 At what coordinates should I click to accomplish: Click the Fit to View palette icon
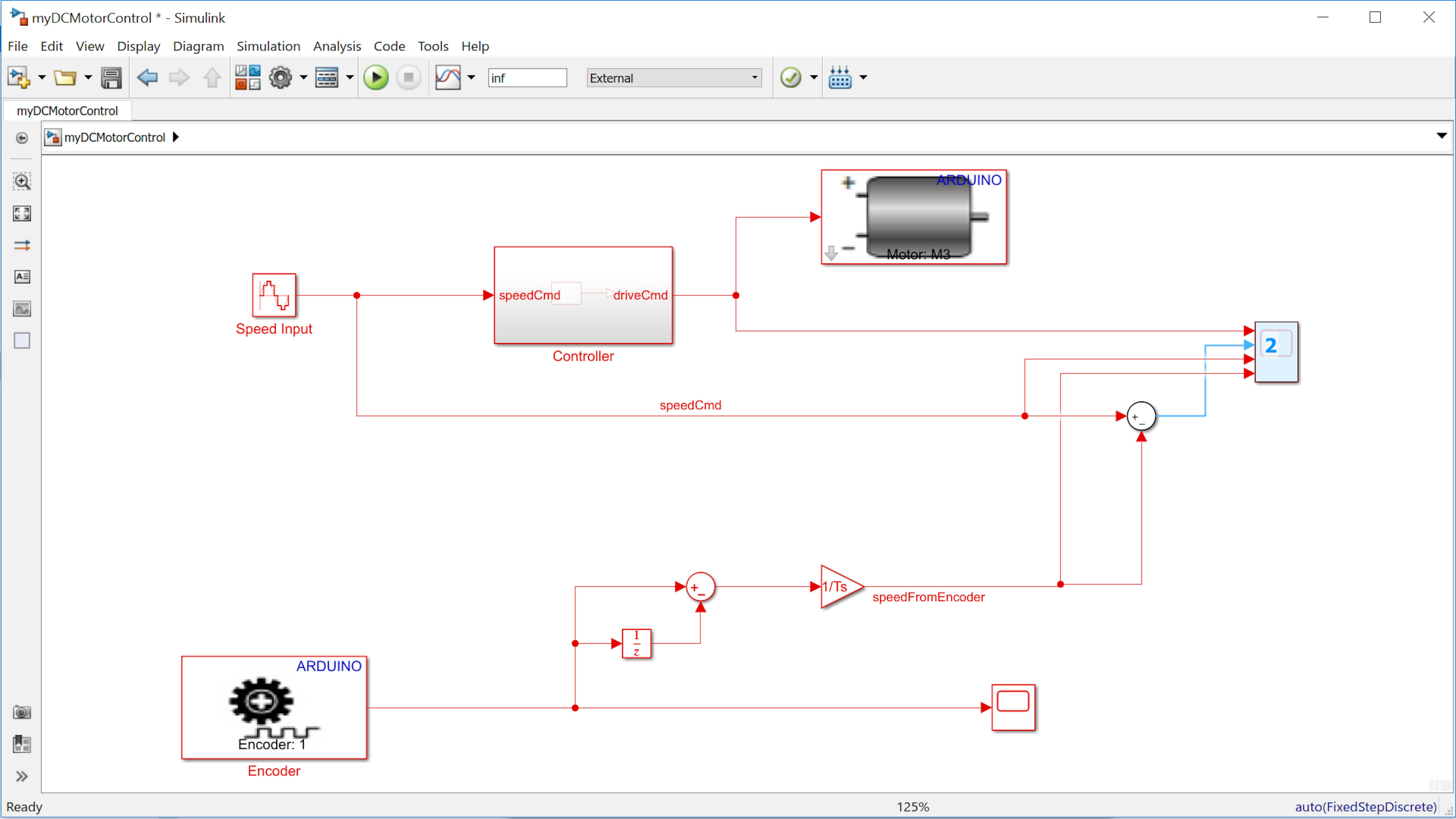tap(22, 214)
